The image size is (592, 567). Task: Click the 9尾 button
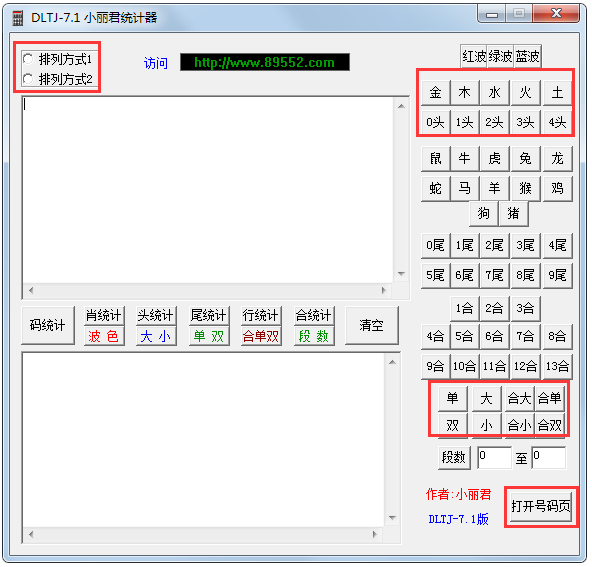pos(557,276)
